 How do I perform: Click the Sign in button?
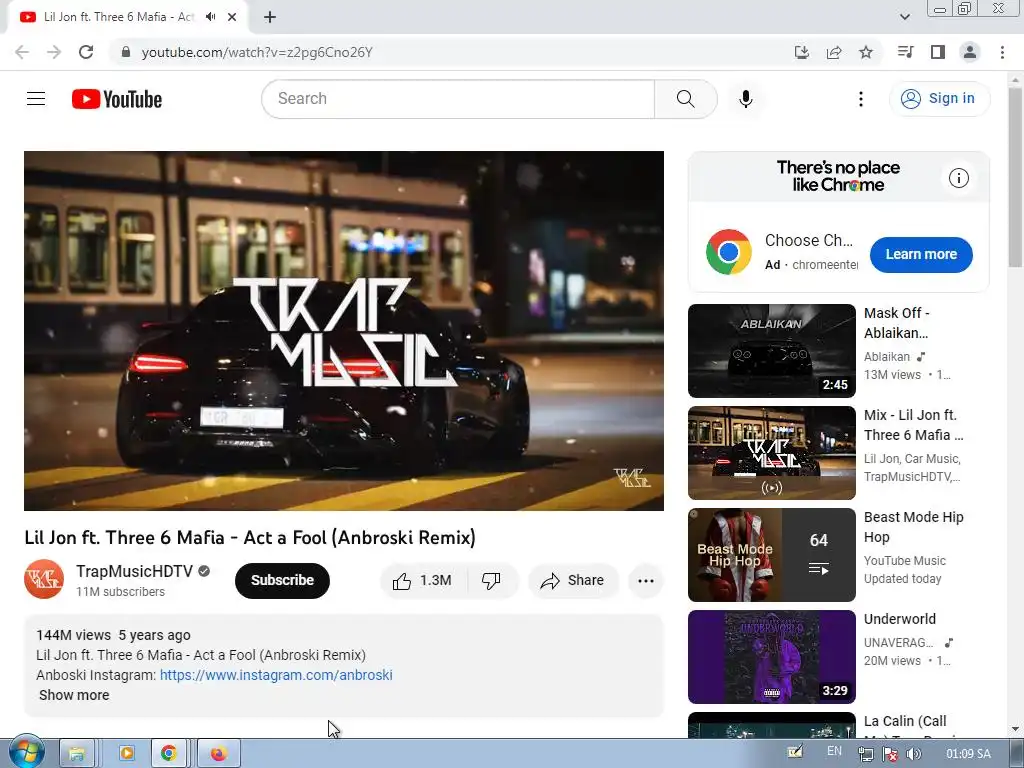939,99
